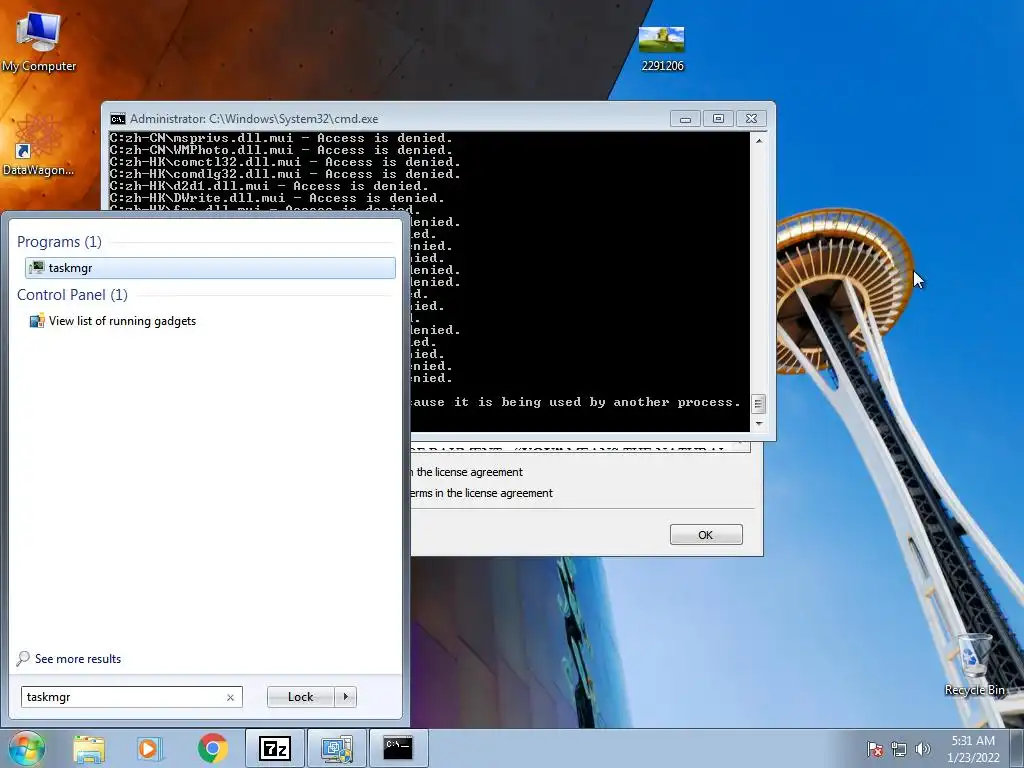The image size is (1024, 768).
Task: Open Google Chrome from taskbar
Action: coord(212,748)
